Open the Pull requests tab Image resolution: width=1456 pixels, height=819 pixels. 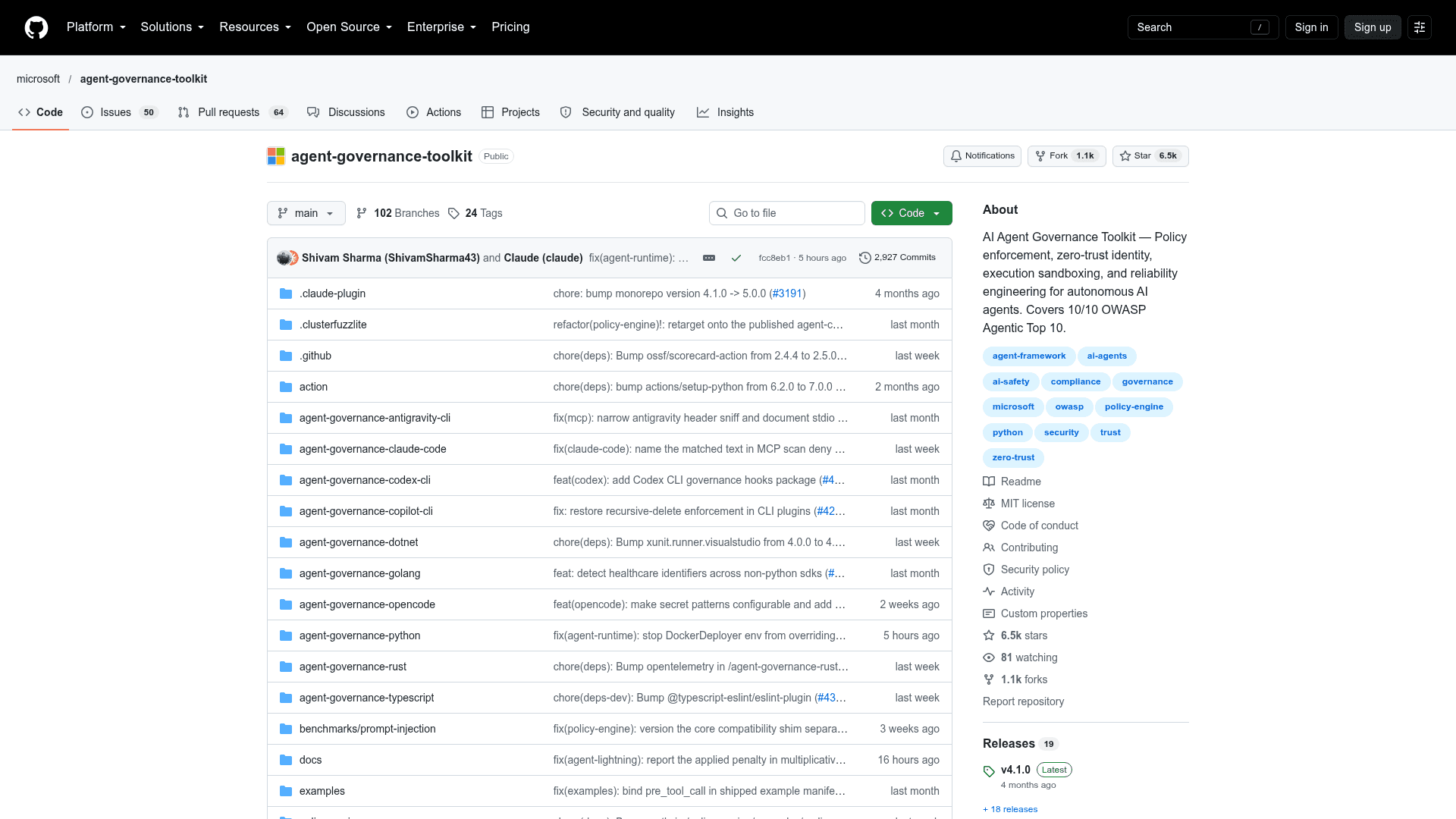233,112
